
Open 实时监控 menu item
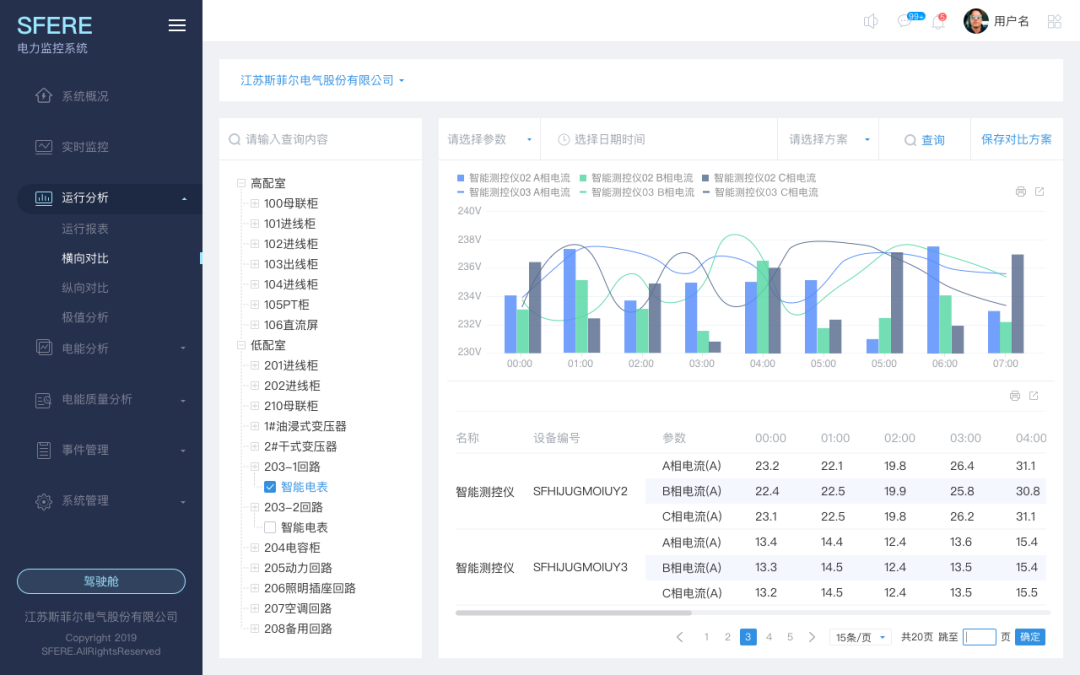(85, 147)
